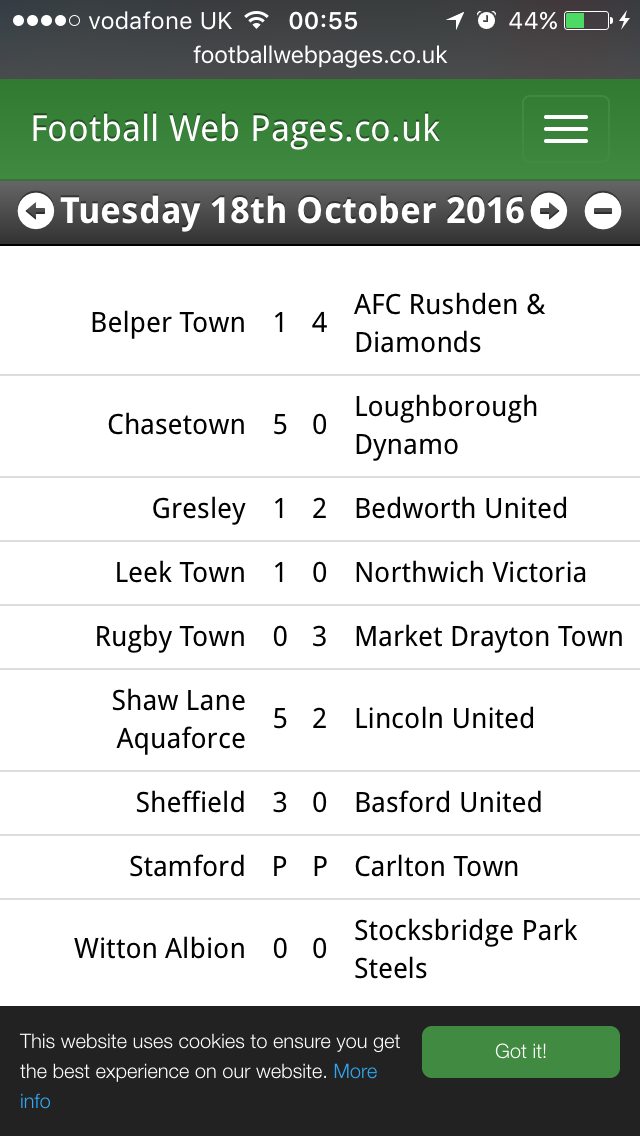The width and height of the screenshot is (640, 1136).
Task: Open the hamburger navigation menu
Action: pos(565,129)
